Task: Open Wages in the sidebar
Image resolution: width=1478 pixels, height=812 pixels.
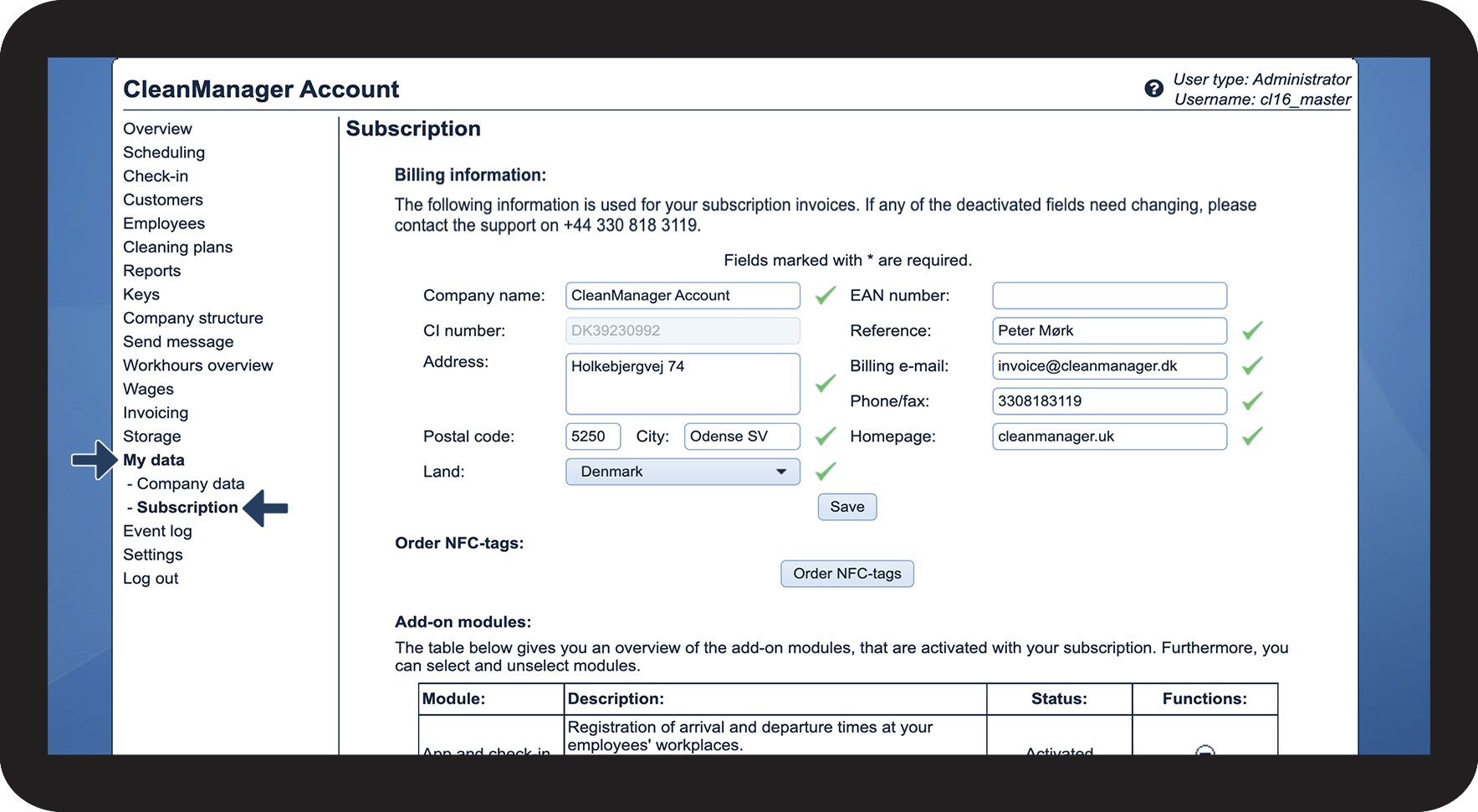Action: tap(148, 389)
